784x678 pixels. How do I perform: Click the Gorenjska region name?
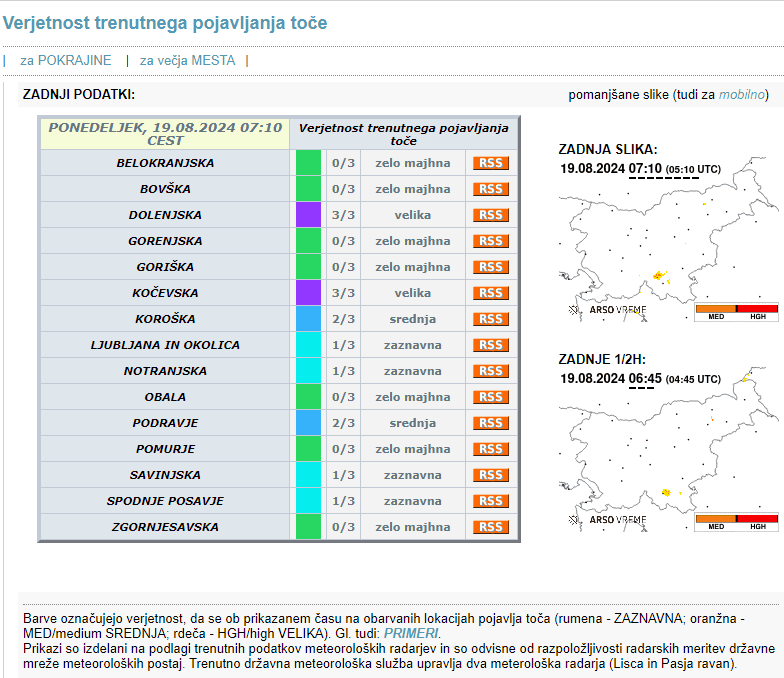(165, 241)
